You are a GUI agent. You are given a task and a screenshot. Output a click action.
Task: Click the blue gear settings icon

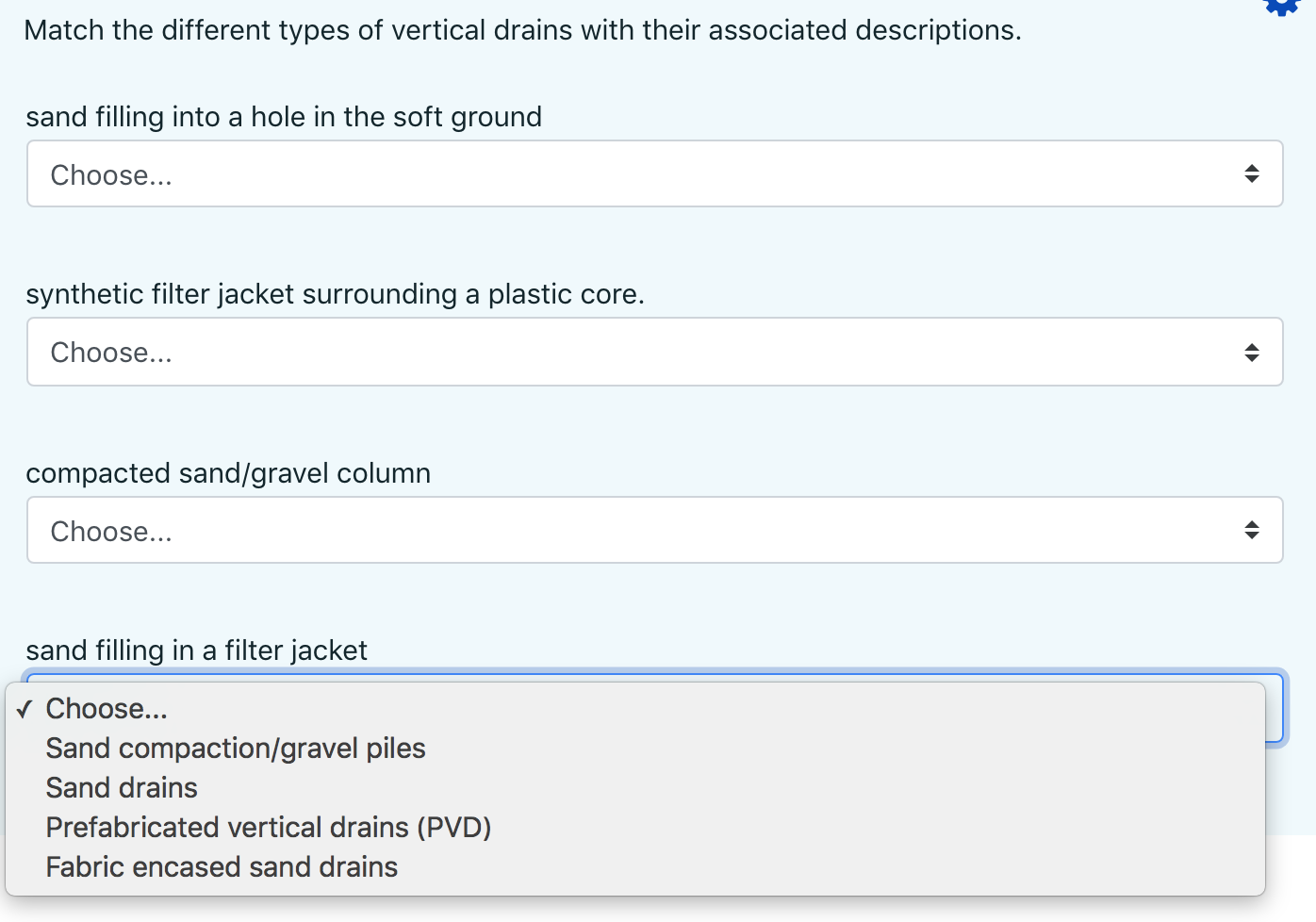coord(1282,6)
